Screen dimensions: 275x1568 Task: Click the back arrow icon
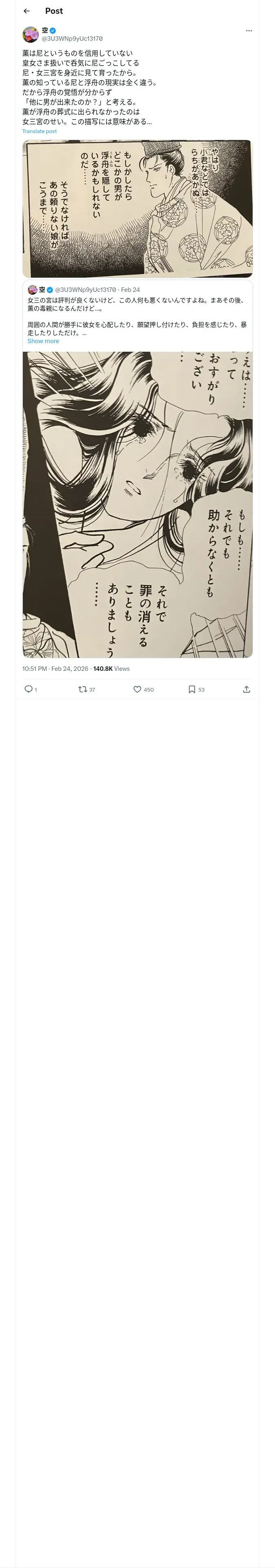(26, 11)
